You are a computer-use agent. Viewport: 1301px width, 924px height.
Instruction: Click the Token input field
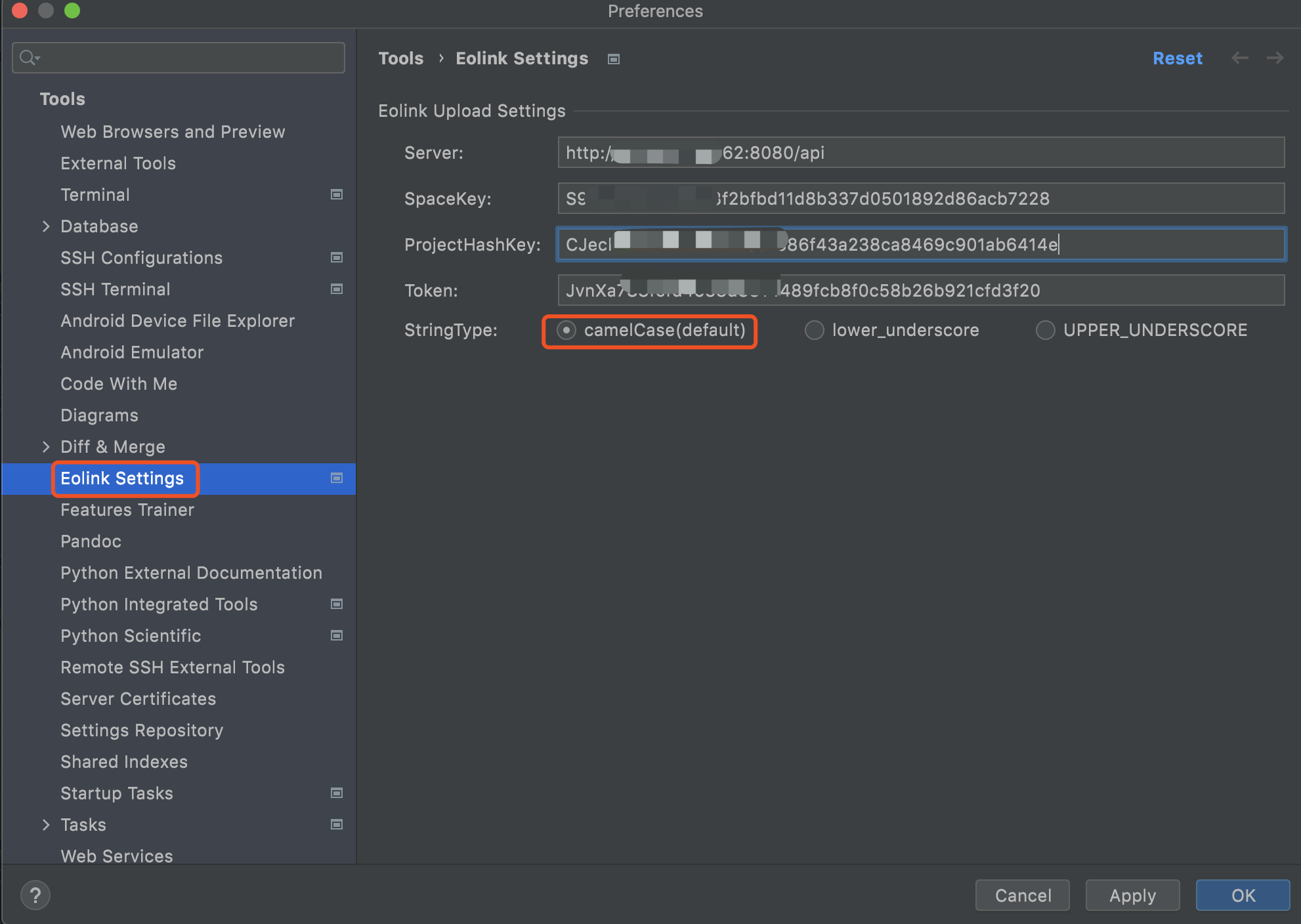click(x=921, y=290)
